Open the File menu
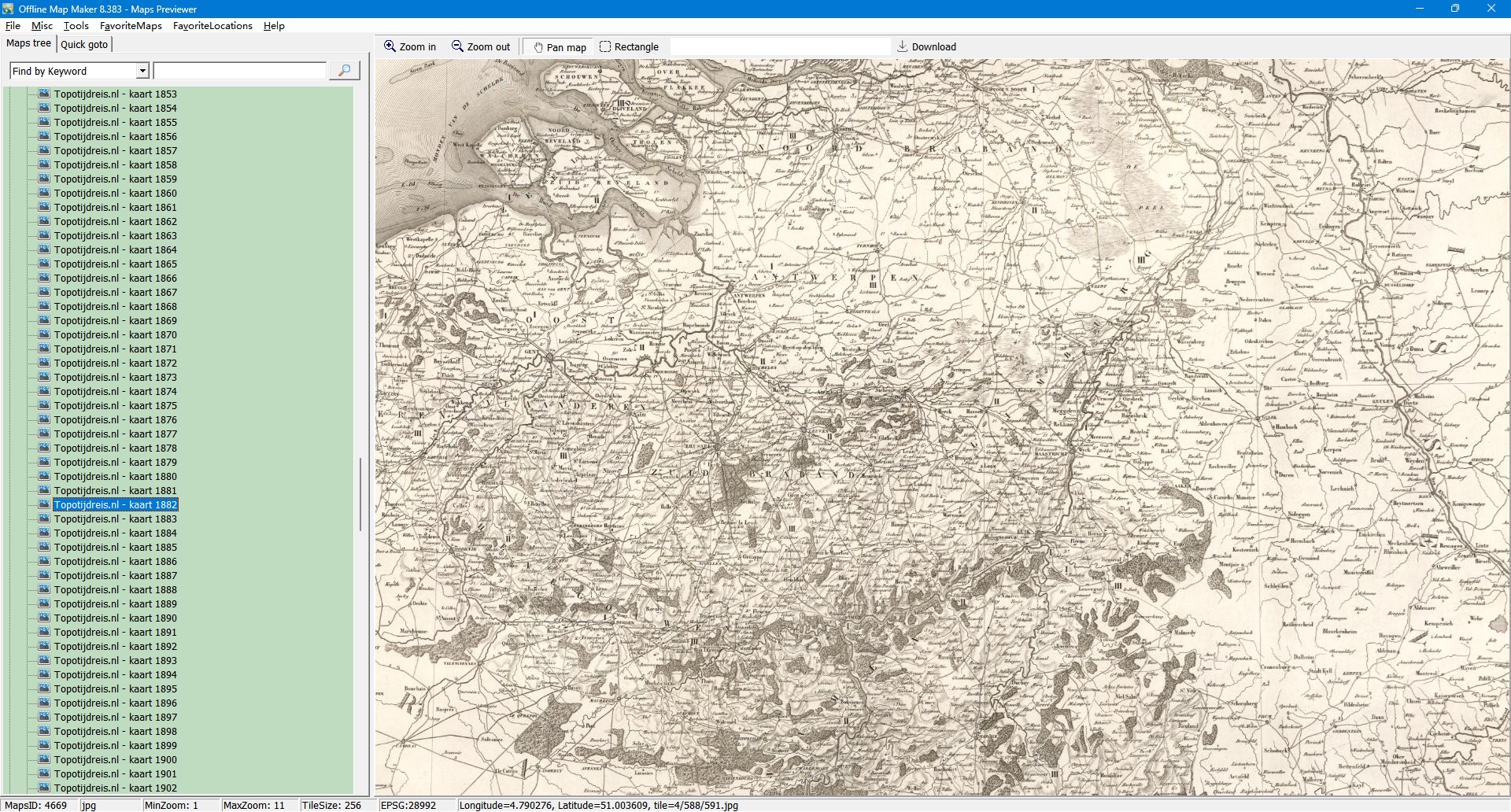Image resolution: width=1511 pixels, height=812 pixels. (13, 26)
